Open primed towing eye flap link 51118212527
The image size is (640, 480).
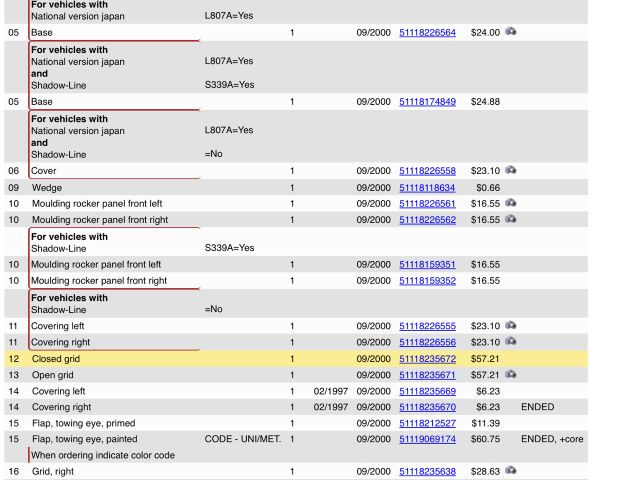pyautogui.click(x=427, y=423)
